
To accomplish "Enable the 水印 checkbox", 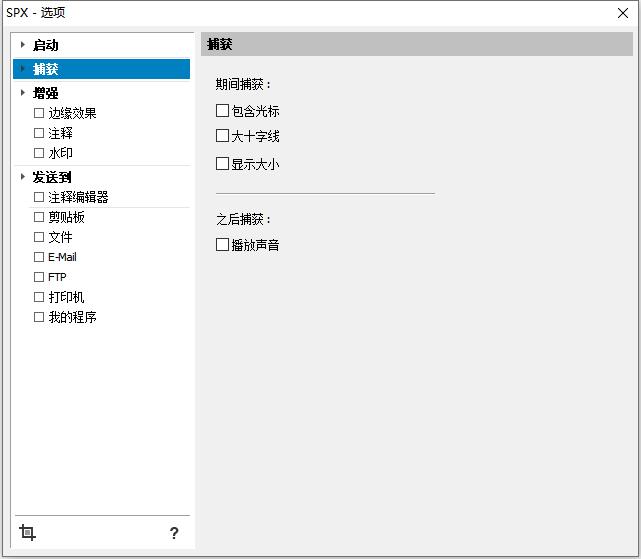I will point(40,153).
